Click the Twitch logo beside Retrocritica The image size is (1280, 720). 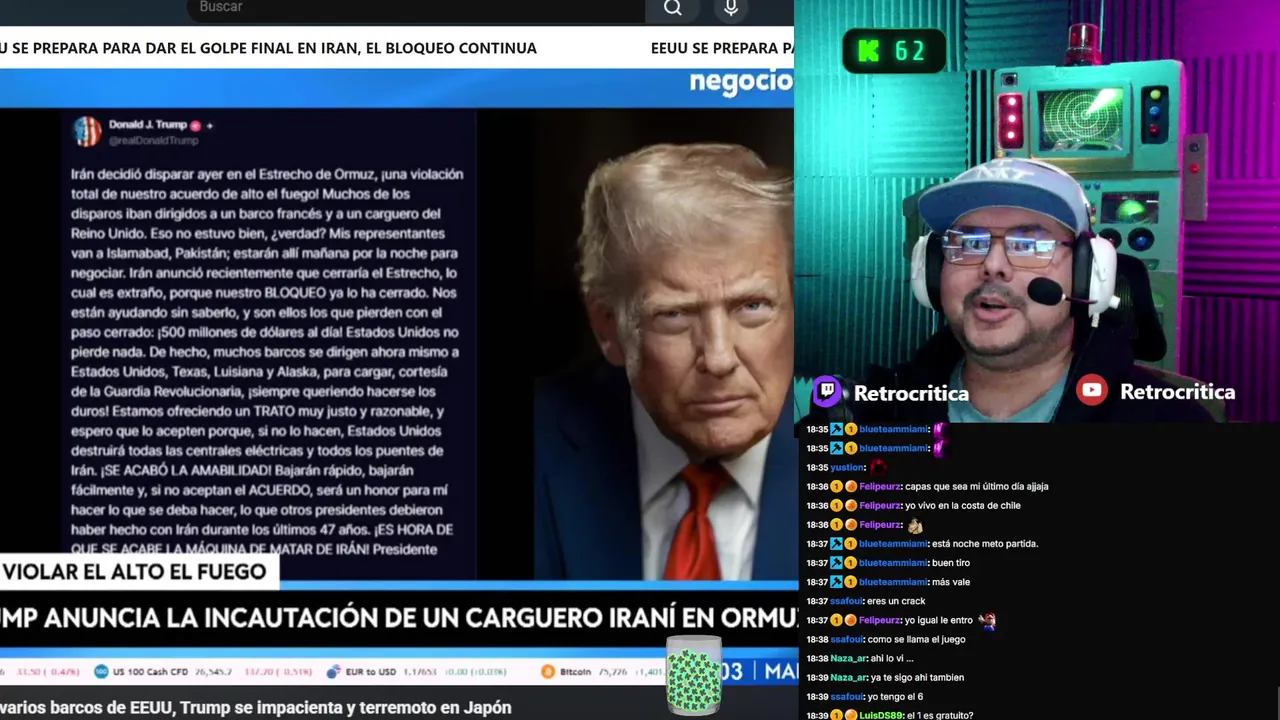[827, 392]
